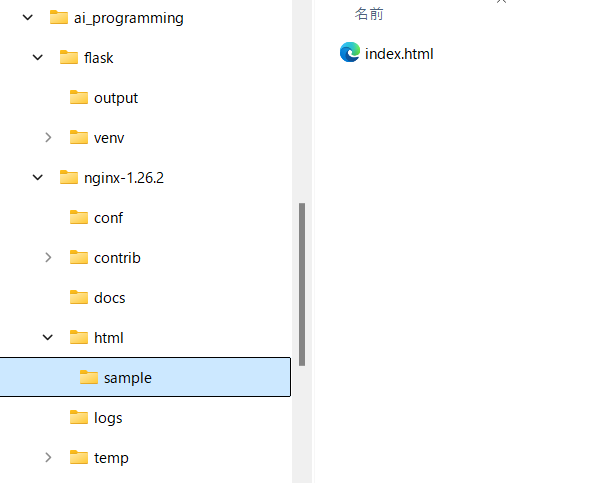Collapse the html folder chevron

[x=48, y=338]
